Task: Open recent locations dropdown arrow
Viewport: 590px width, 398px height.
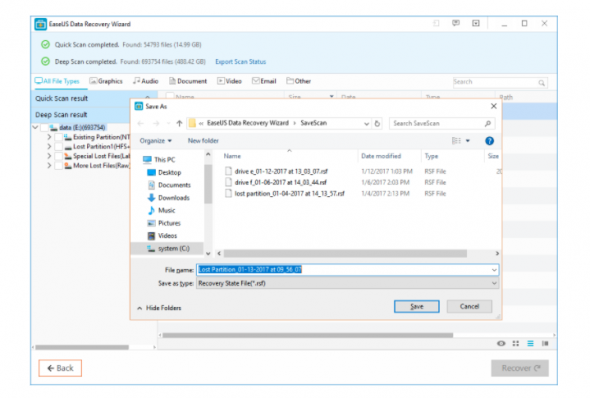Action: tap(168, 123)
